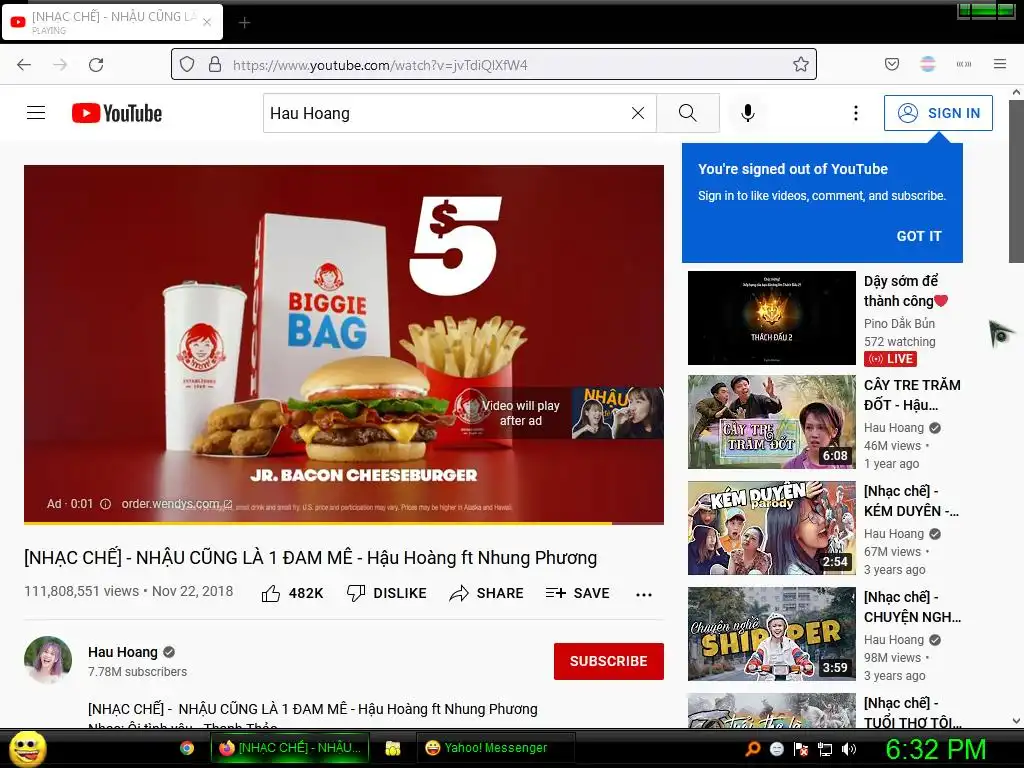This screenshot has width=1024, height=768.
Task: Click the scrollbar down arrow
Action: coord(1016,721)
